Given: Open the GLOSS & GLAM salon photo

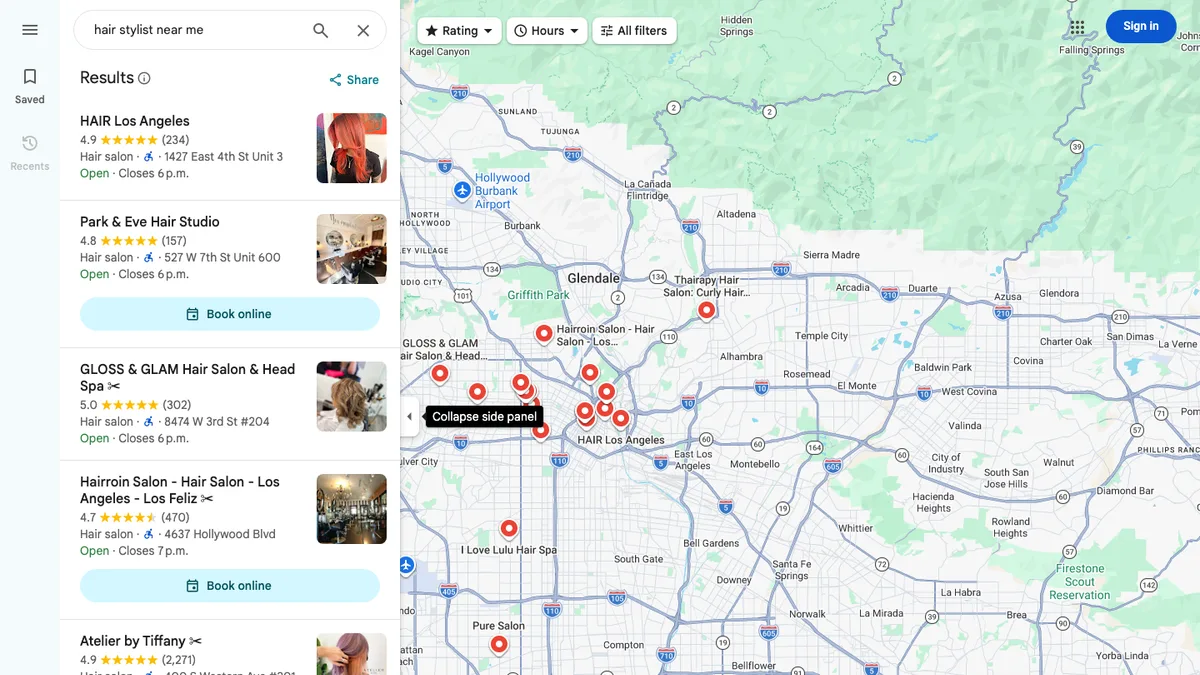Looking at the screenshot, I should (351, 396).
